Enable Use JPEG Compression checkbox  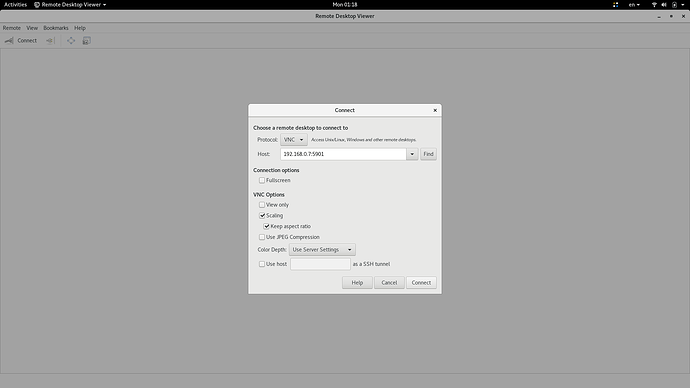(x=262, y=237)
